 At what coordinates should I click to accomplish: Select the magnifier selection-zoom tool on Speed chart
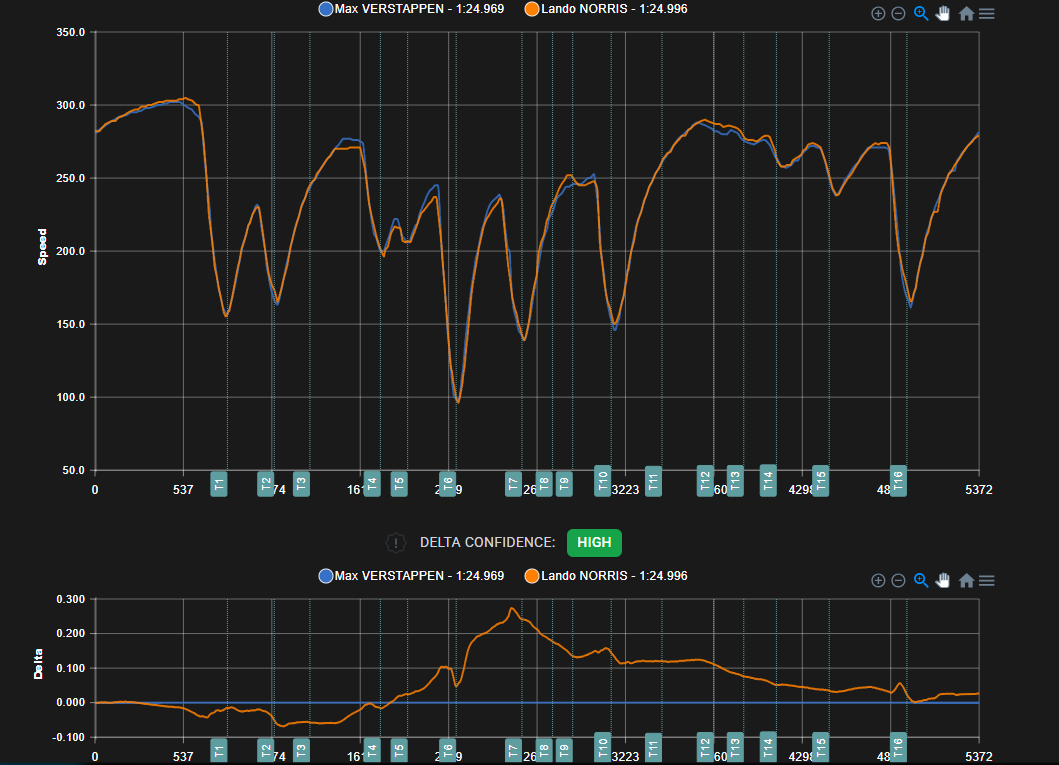click(921, 14)
